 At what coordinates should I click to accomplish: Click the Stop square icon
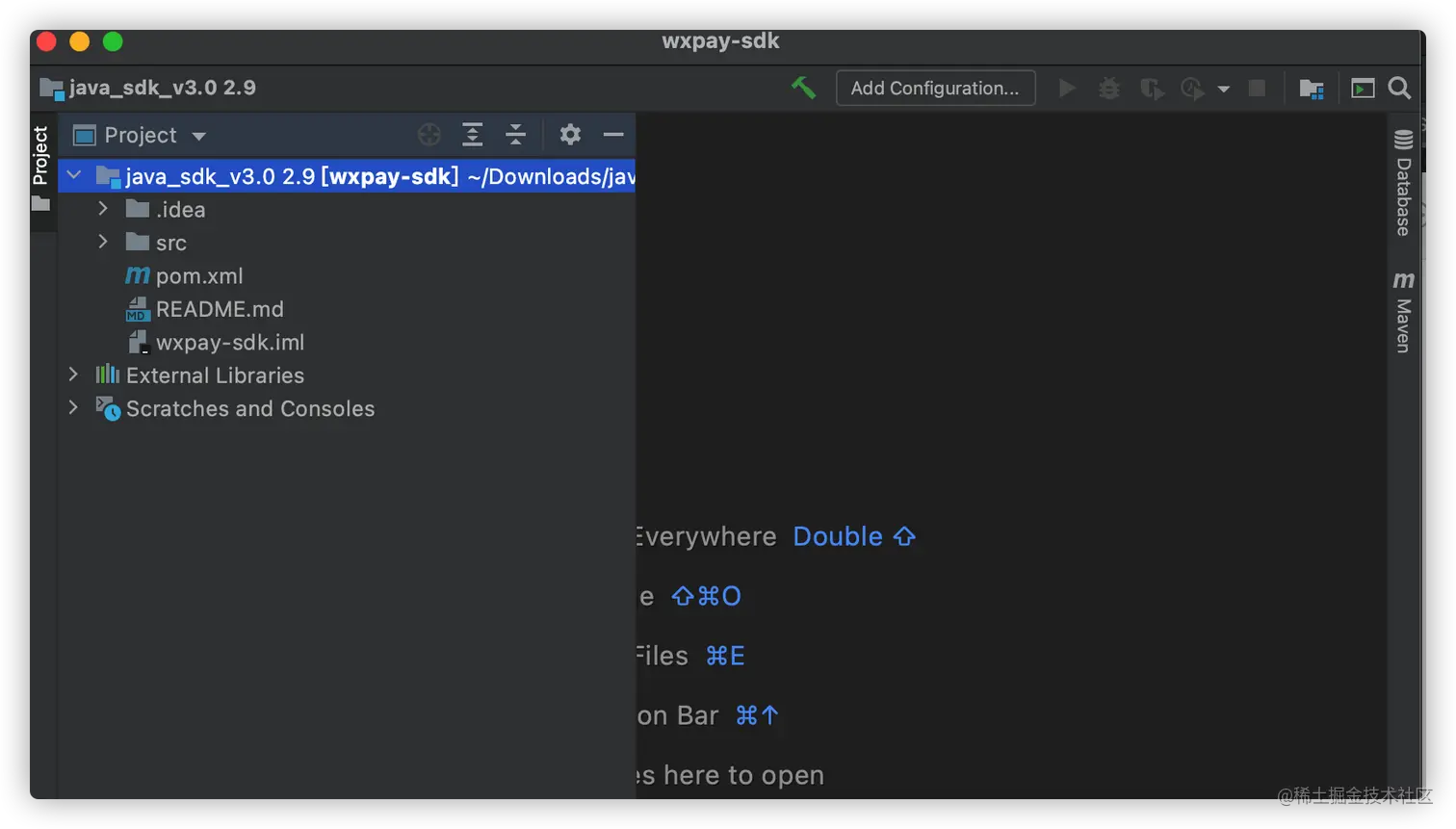pyautogui.click(x=1257, y=89)
